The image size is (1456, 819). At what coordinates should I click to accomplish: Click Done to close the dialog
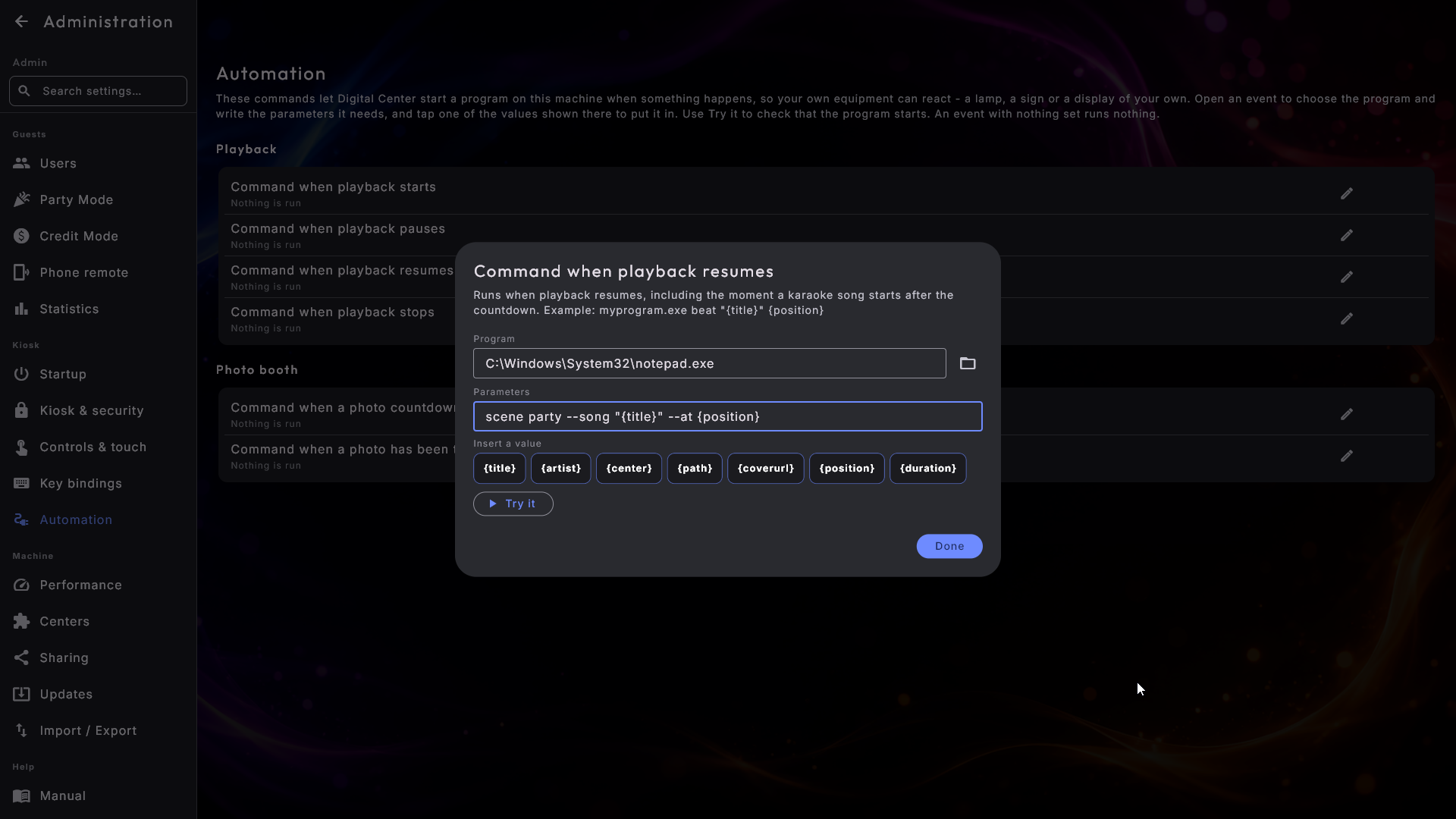point(949,546)
